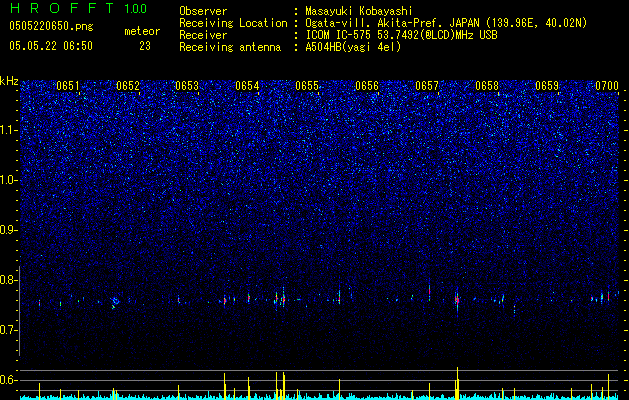Screen dimensions: 629x400
Task: Select the filename 0505220650.png
Action: point(51,27)
